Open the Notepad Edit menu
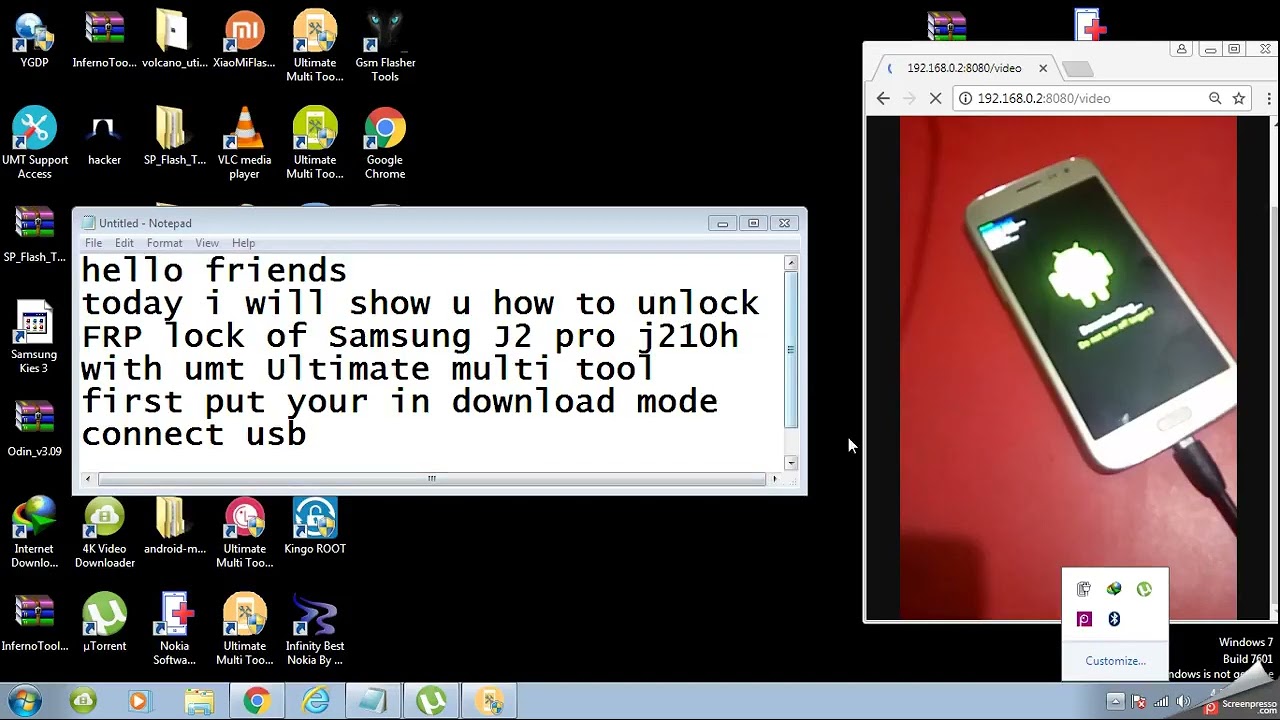This screenshot has height=720, width=1280. tap(124, 243)
